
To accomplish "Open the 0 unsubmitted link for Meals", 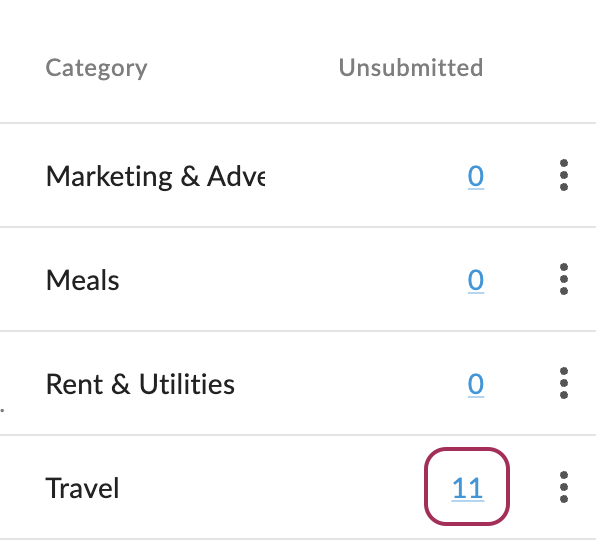I will 476,280.
